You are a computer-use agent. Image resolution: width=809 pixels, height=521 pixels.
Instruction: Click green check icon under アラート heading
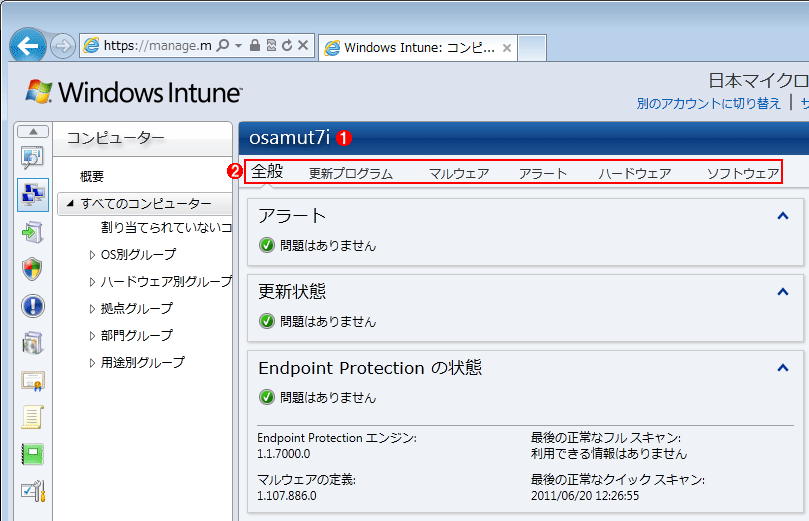tap(267, 245)
